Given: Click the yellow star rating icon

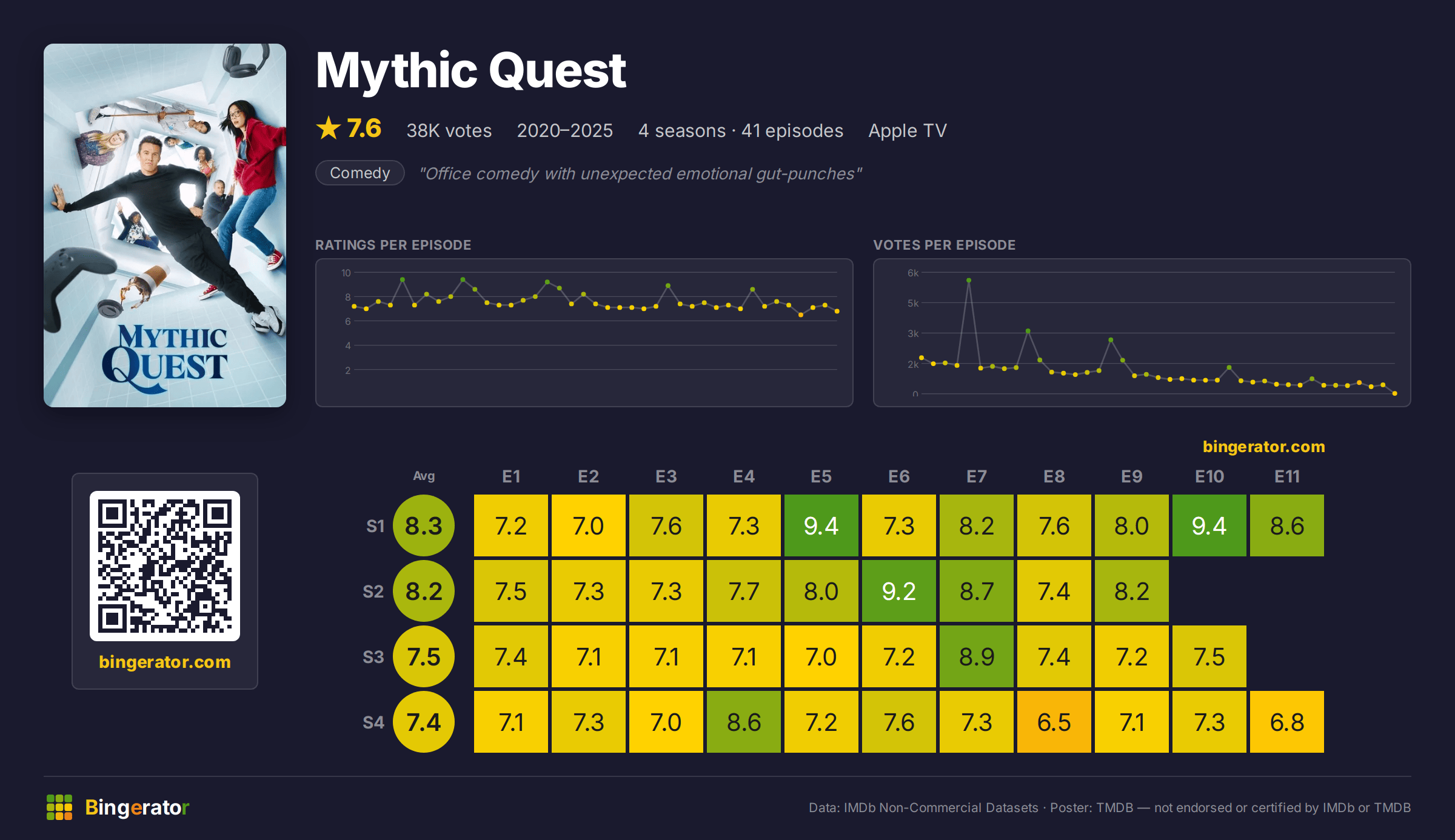Looking at the screenshot, I should click(x=329, y=128).
